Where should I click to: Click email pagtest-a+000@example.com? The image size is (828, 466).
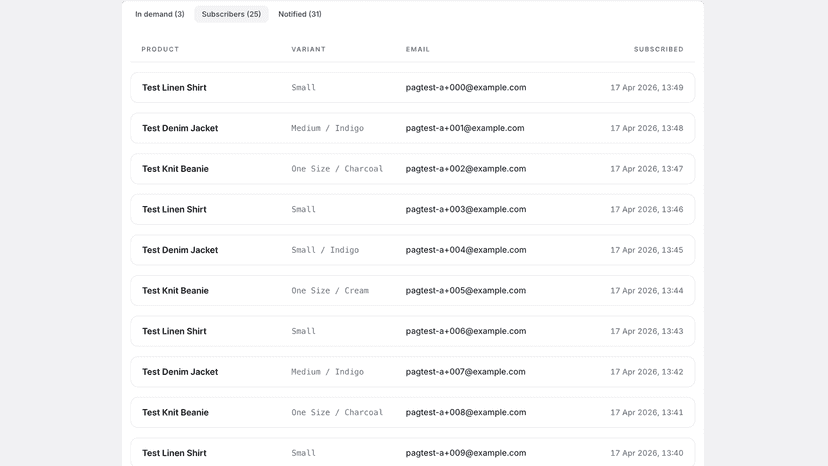[466, 88]
